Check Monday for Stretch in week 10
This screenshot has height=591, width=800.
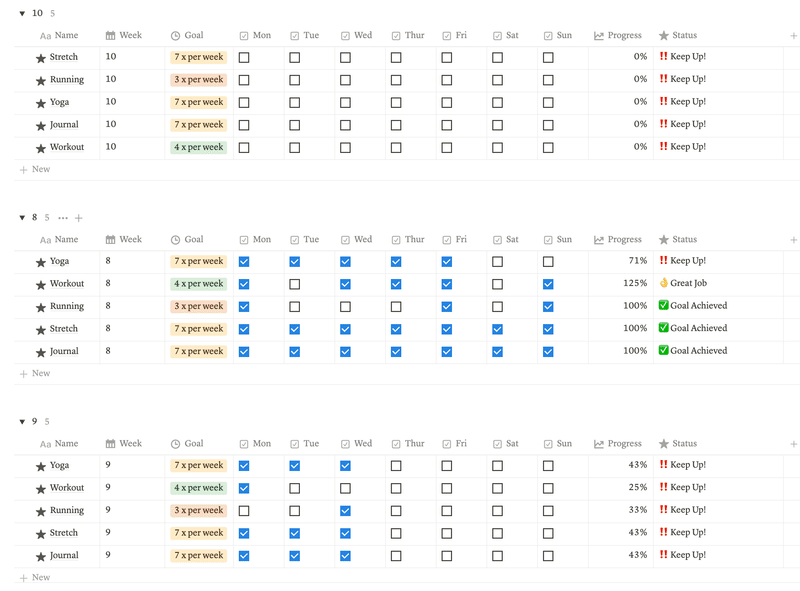pos(244,58)
